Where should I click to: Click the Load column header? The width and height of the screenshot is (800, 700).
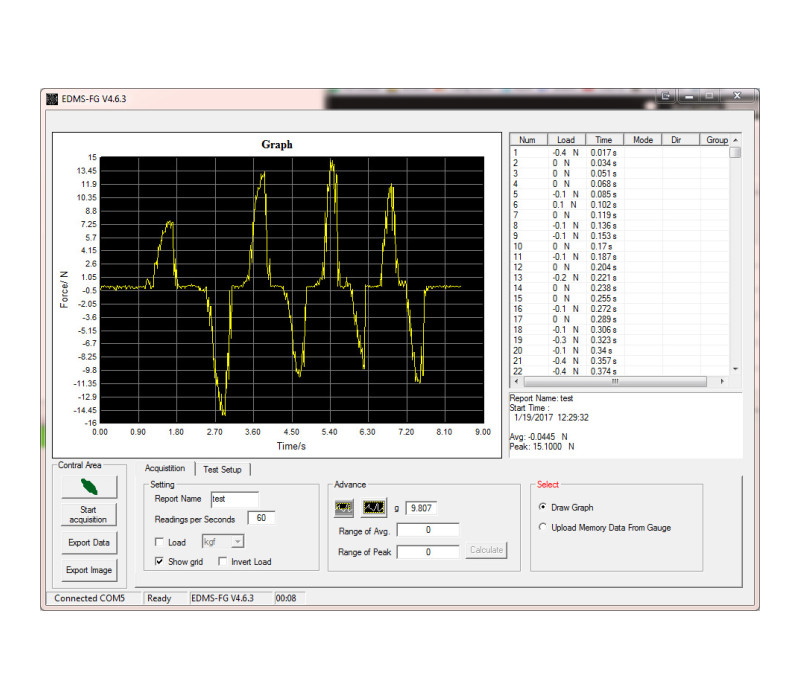pyautogui.click(x=566, y=140)
